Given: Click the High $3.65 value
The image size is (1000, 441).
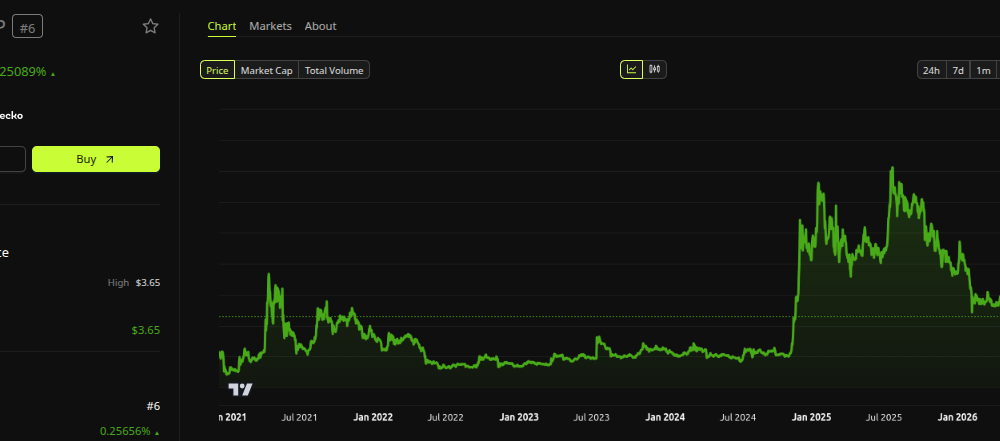Looking at the screenshot, I should click(x=147, y=283).
